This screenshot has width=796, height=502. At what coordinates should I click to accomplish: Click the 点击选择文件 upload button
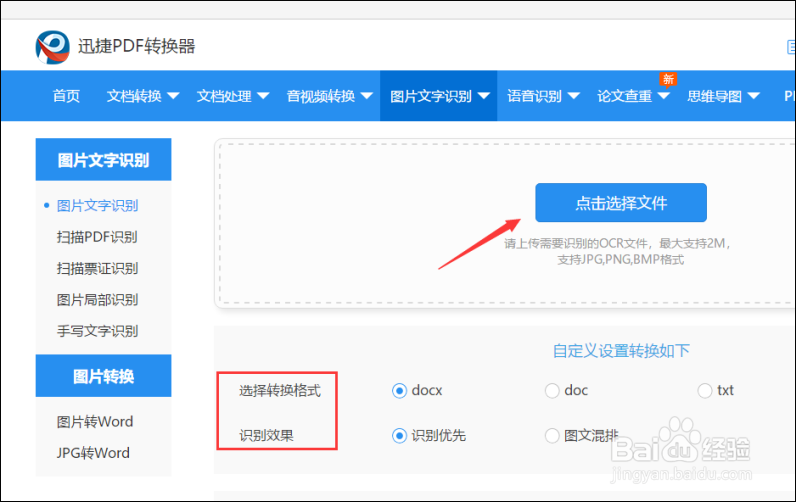click(621, 203)
